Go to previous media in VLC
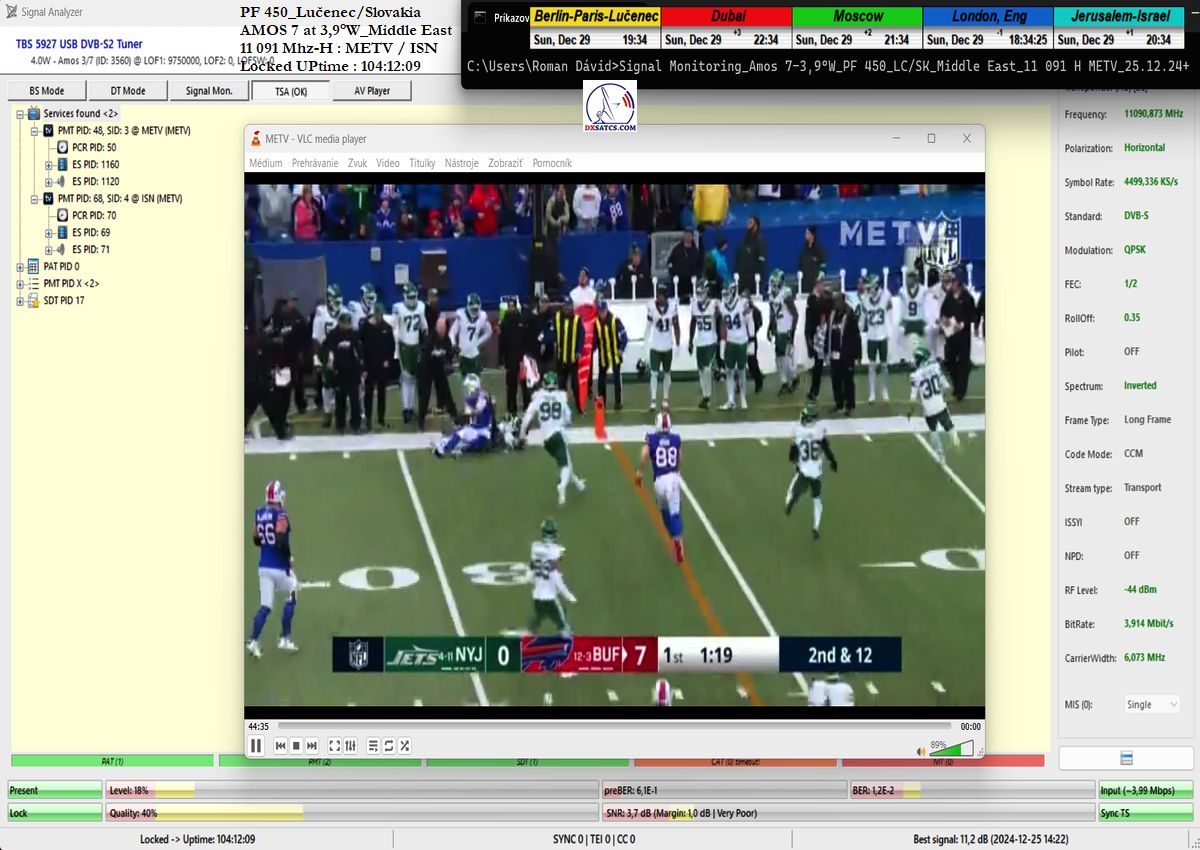Screen dimensions: 1200x850 (x=281, y=746)
